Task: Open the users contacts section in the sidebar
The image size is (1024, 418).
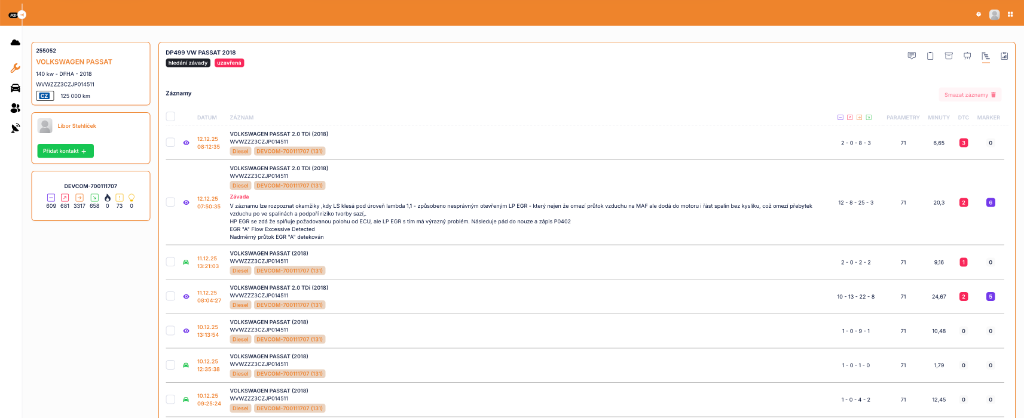Action: click(15, 108)
